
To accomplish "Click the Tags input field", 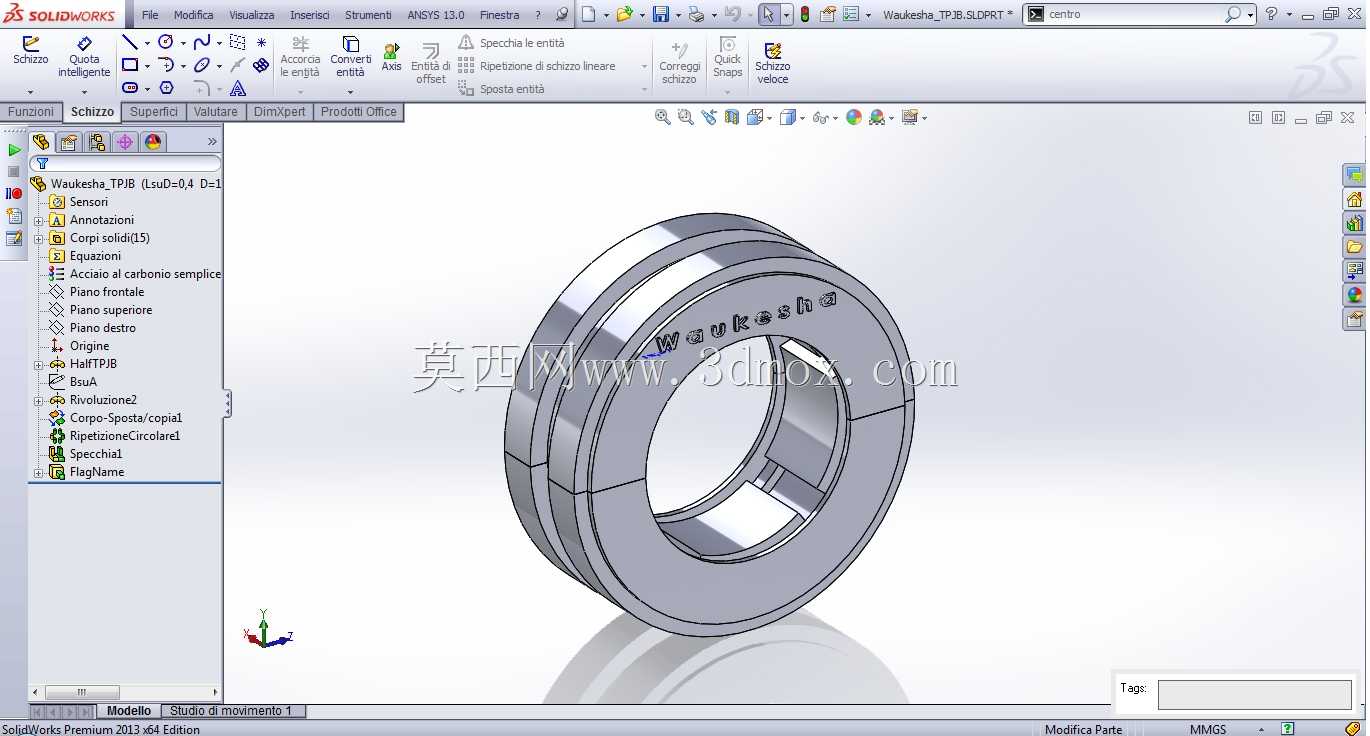I will click(1255, 695).
